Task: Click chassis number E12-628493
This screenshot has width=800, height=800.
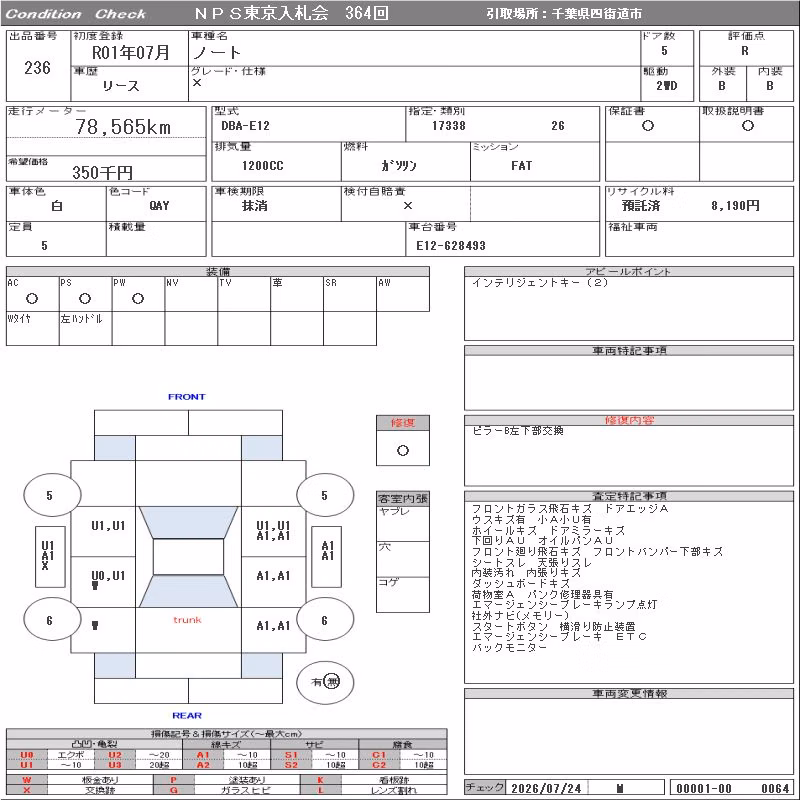Action: (x=451, y=246)
